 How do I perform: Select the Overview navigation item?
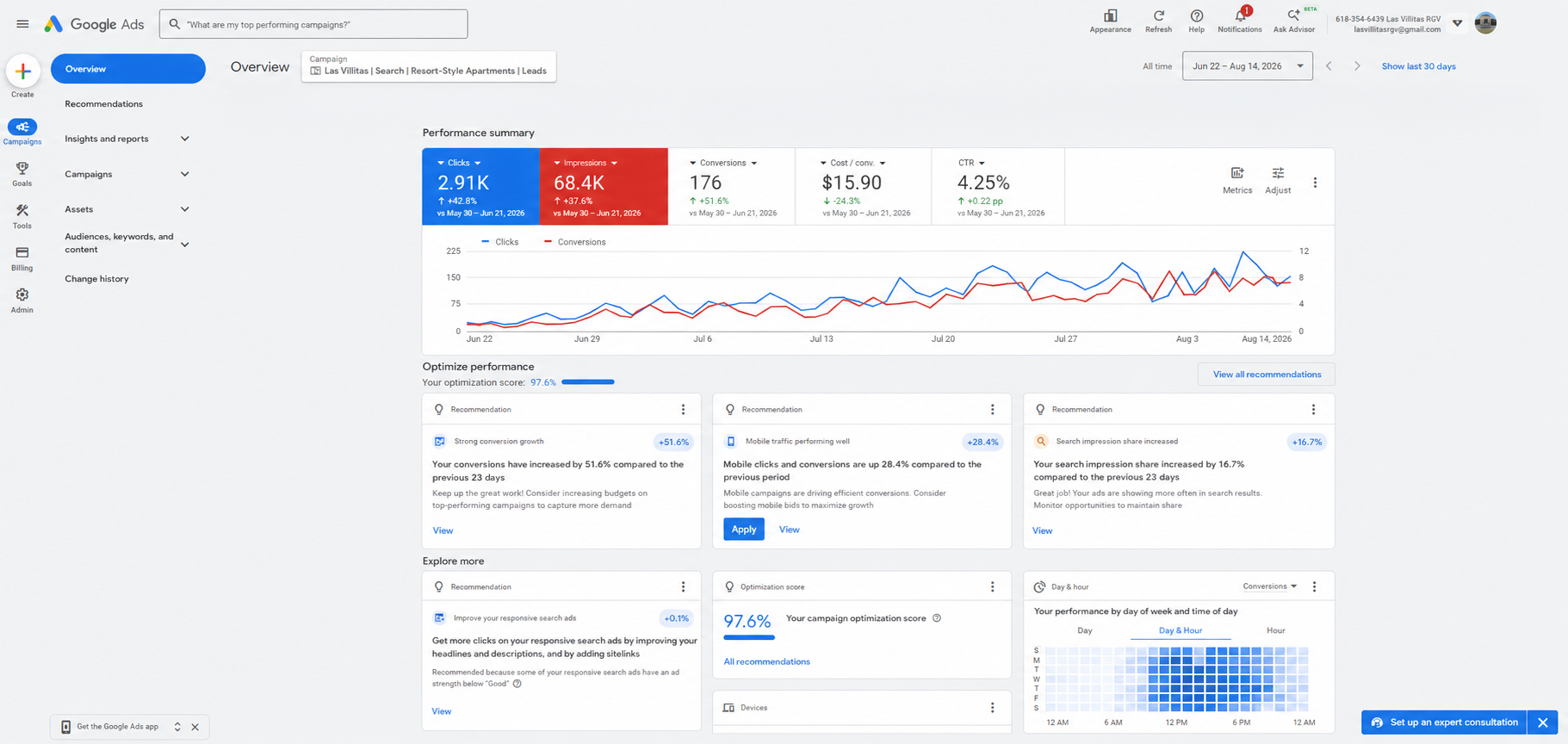tap(128, 69)
